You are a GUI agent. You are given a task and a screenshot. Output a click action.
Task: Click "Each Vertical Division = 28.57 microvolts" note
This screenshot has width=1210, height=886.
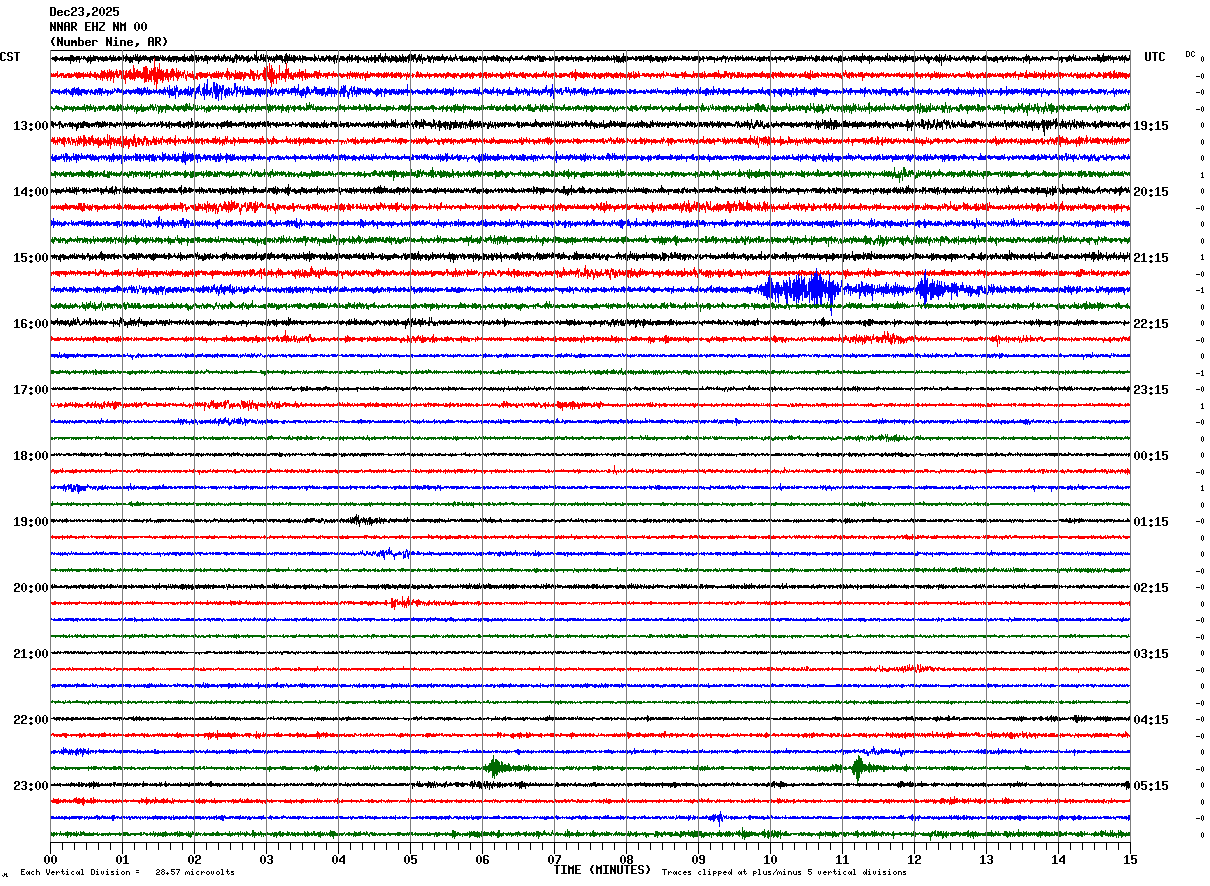click(x=127, y=872)
